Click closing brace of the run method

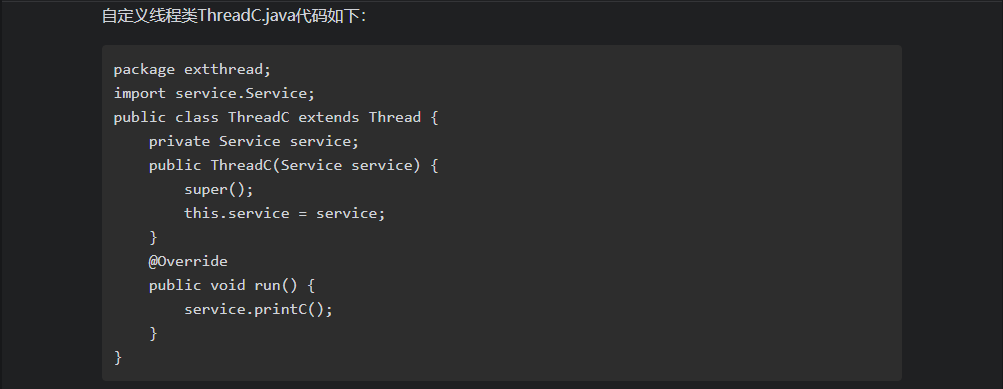(x=153, y=333)
